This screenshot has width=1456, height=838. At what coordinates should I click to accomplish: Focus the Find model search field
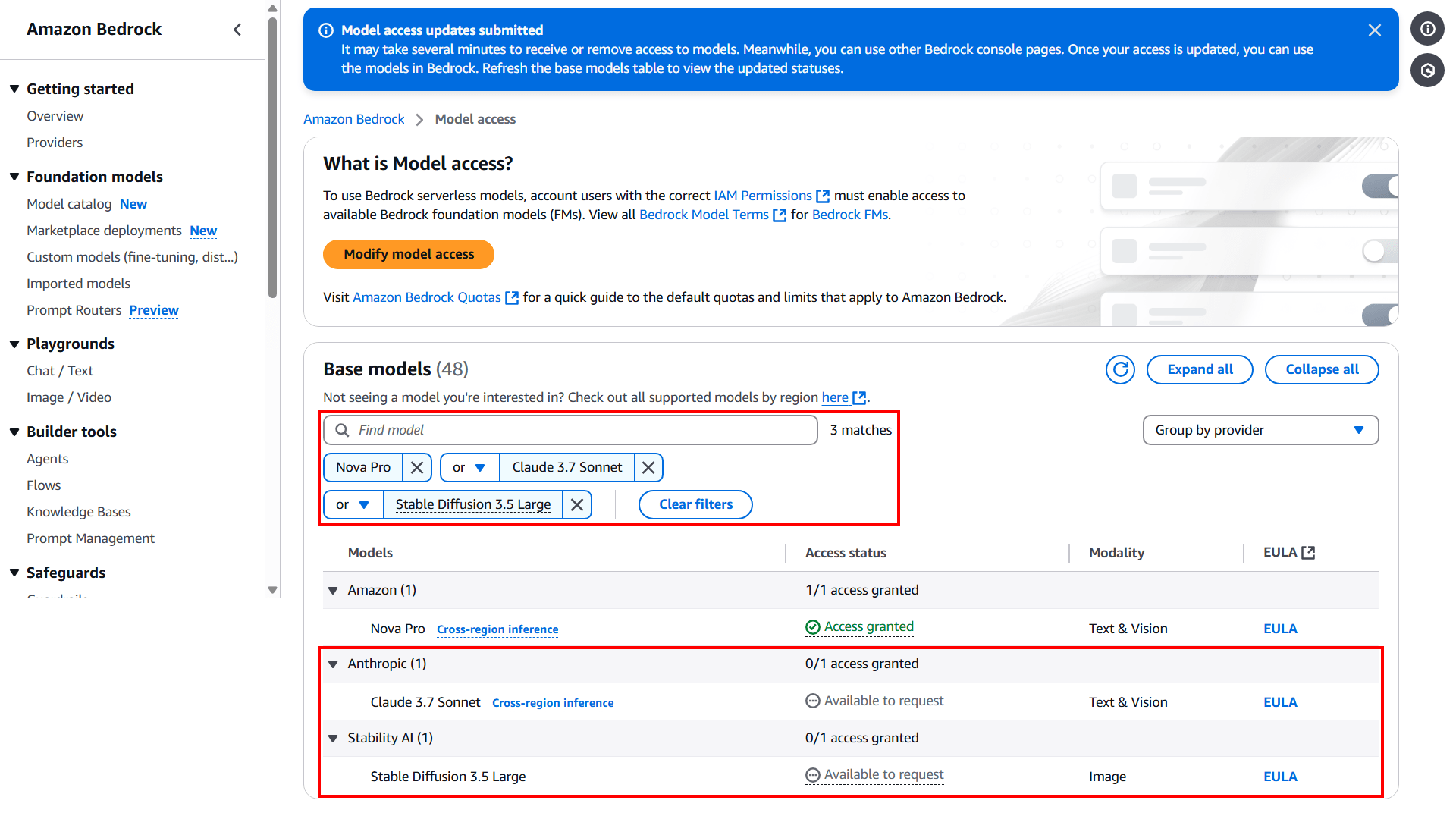570,430
